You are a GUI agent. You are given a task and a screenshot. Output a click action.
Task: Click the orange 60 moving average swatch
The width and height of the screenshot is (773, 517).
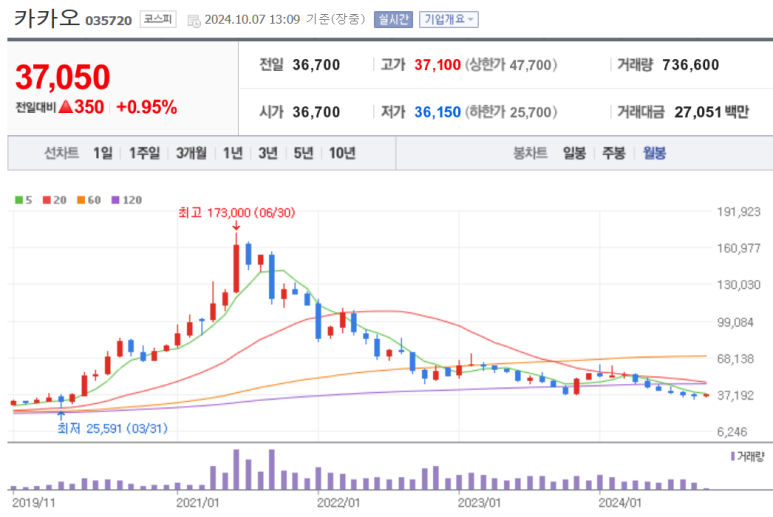coord(81,200)
